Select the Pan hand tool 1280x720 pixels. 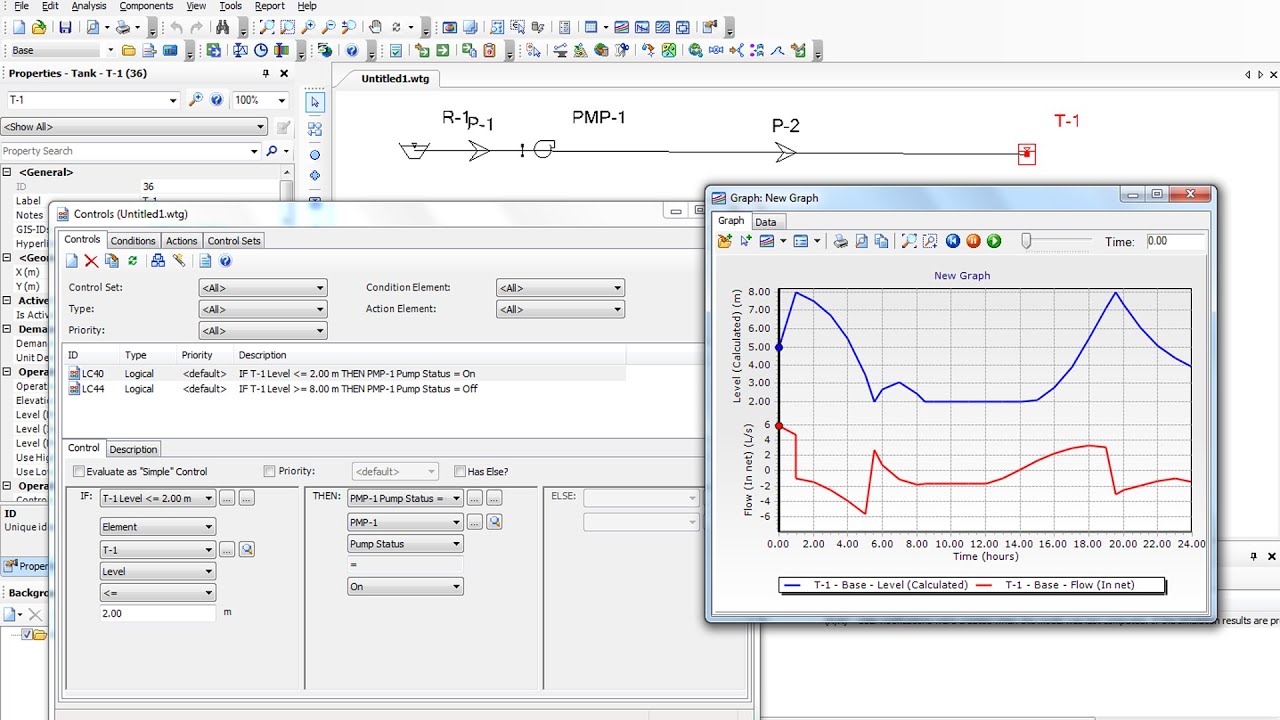tap(375, 27)
